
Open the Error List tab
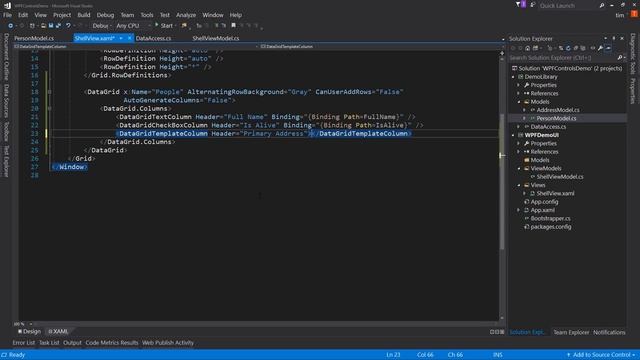[24, 343]
